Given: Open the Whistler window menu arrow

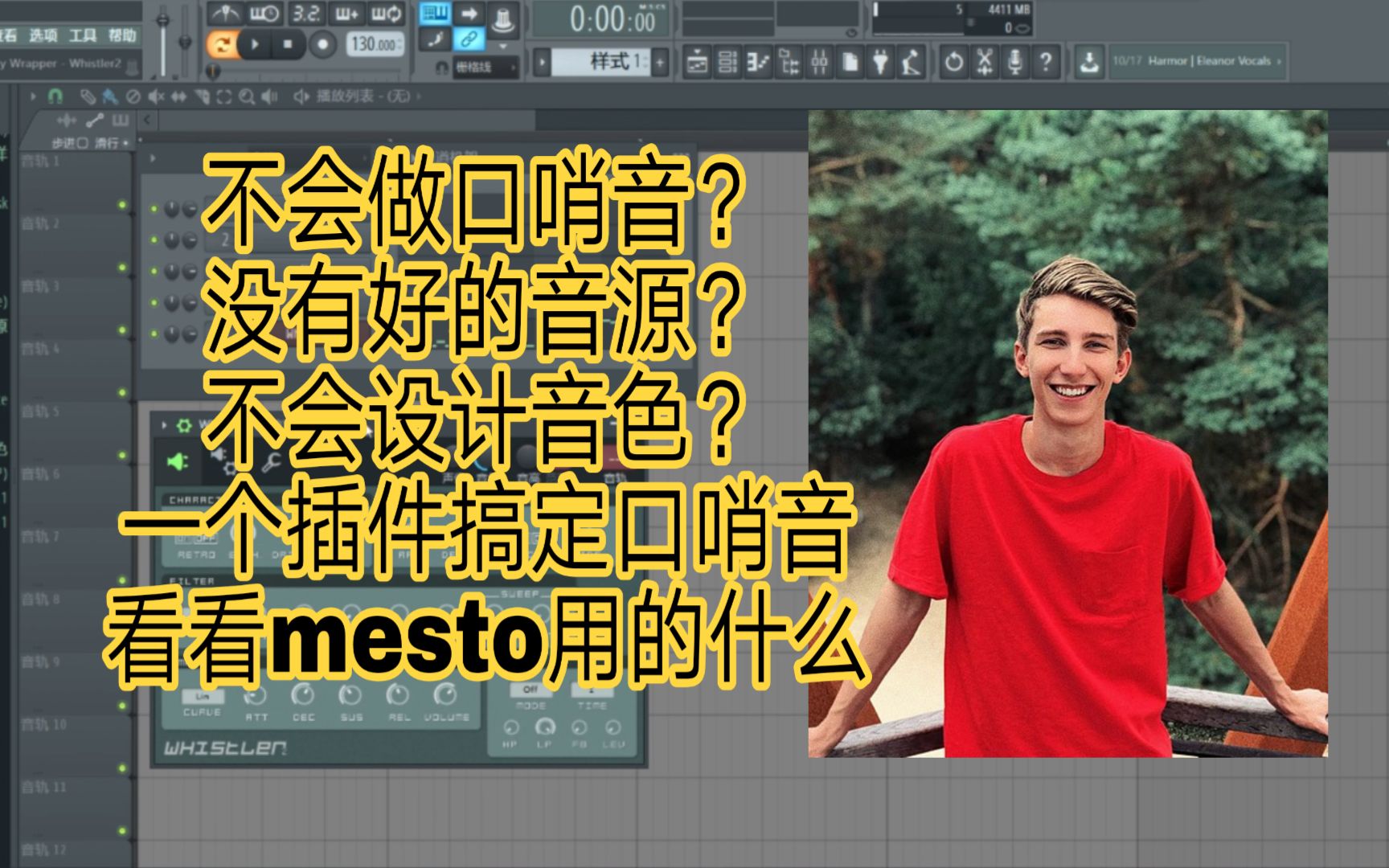Looking at the screenshot, I should pyautogui.click(x=164, y=426).
